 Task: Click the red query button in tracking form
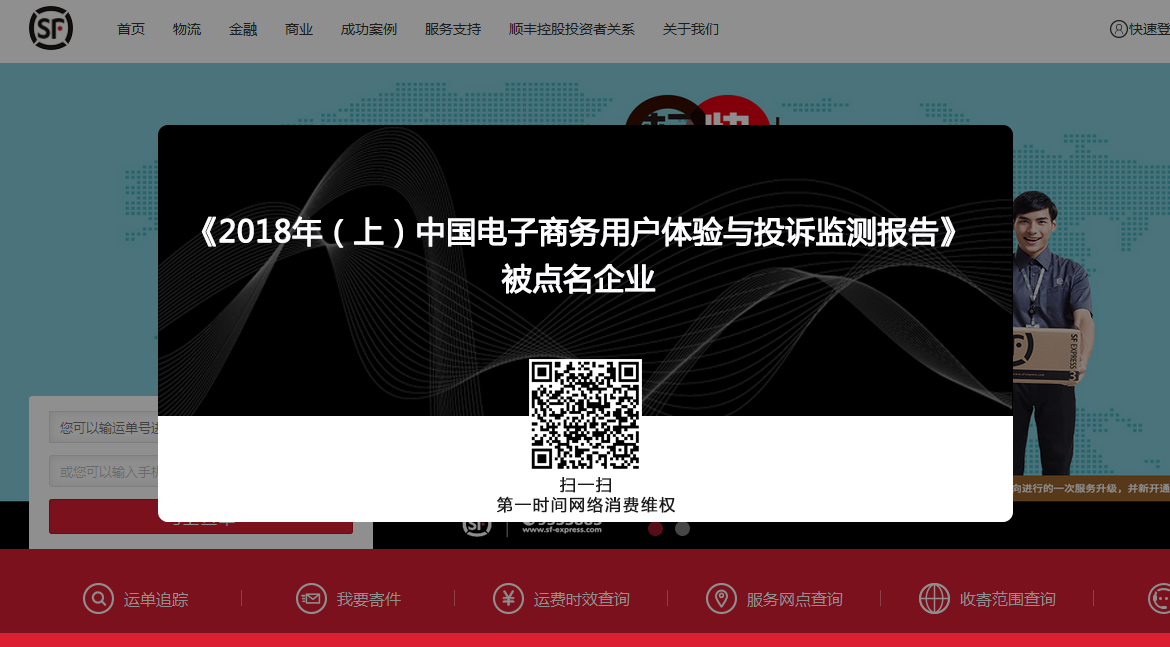[201, 516]
